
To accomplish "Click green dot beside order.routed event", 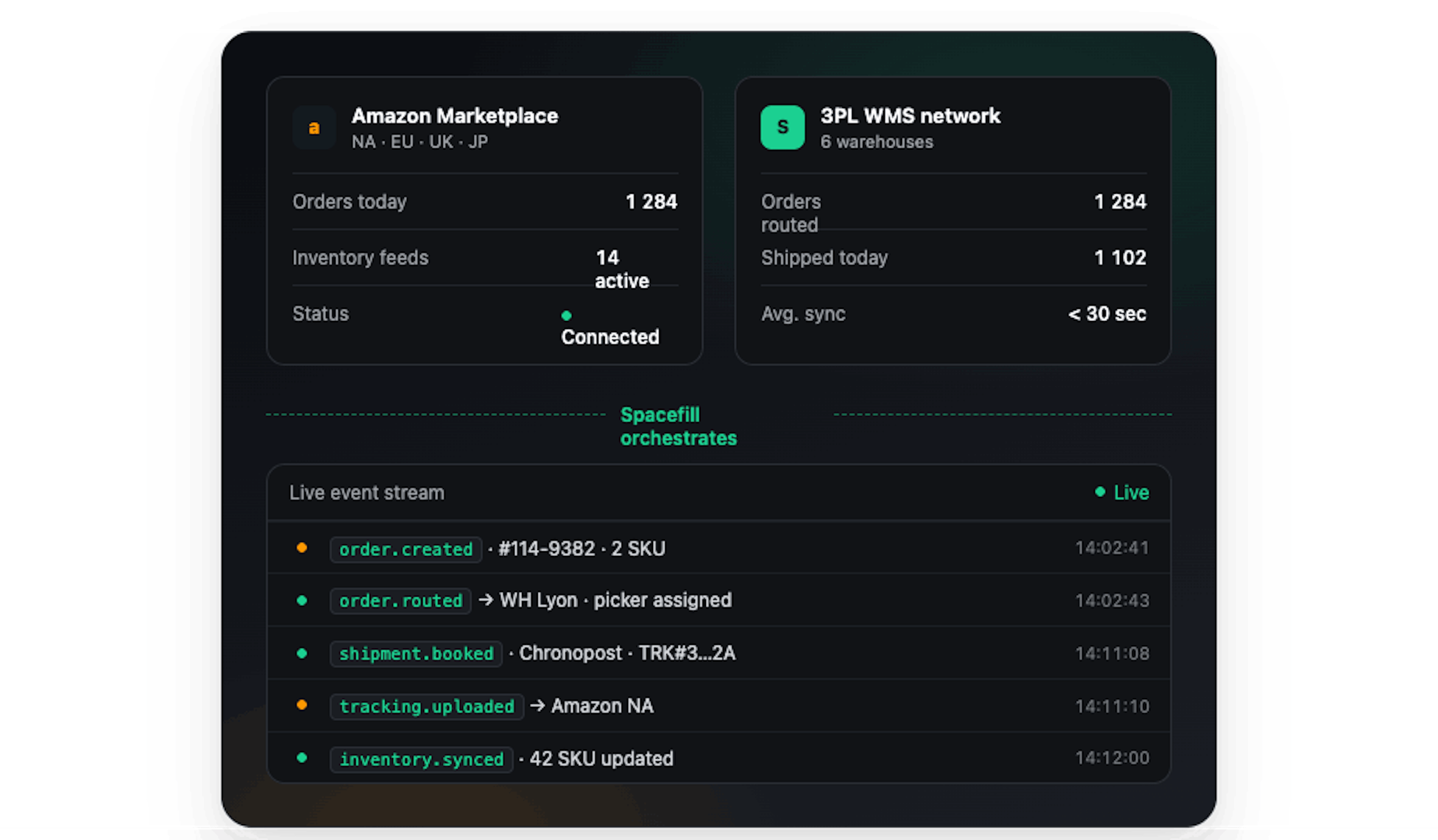I will 302,600.
